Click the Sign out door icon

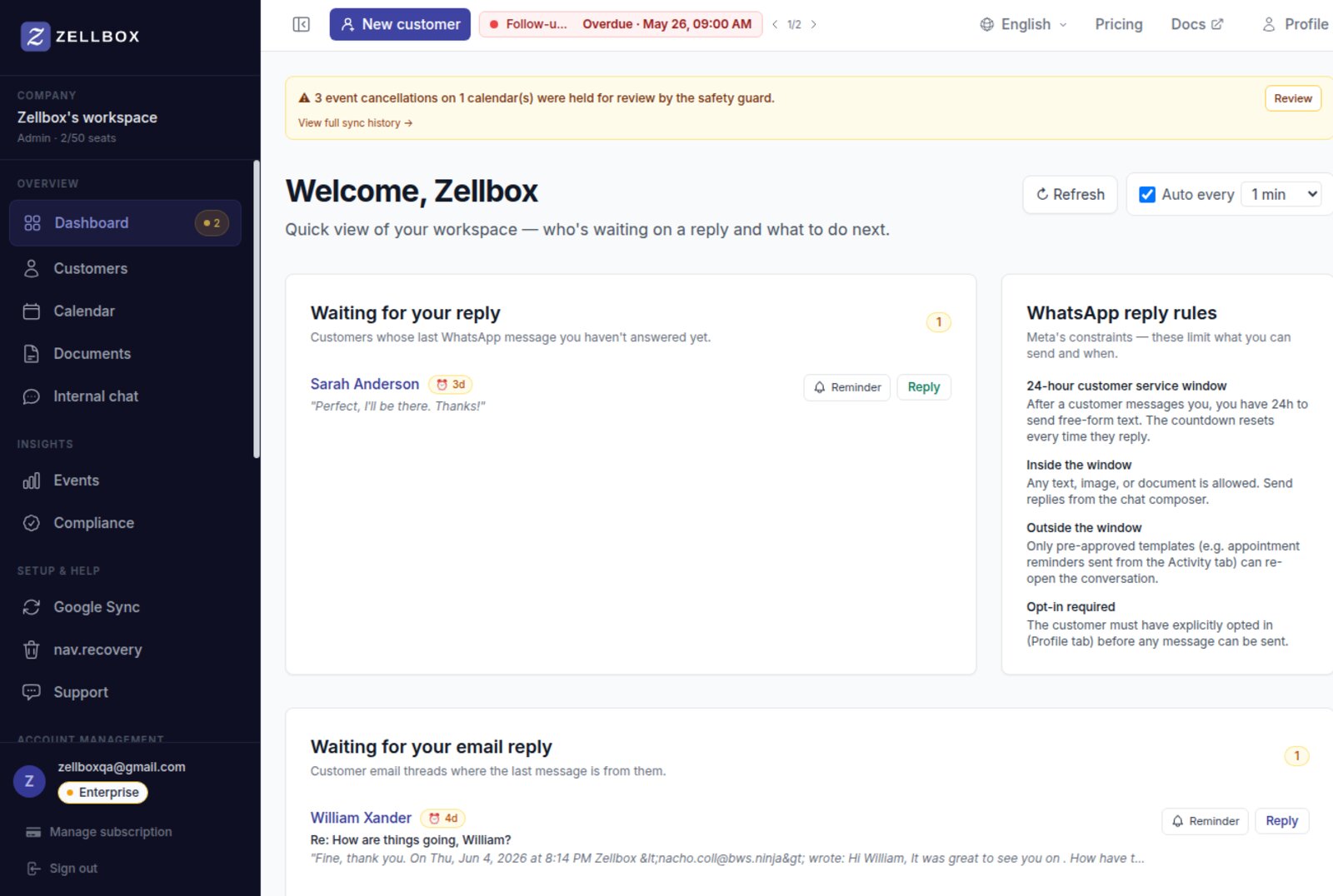click(33, 869)
